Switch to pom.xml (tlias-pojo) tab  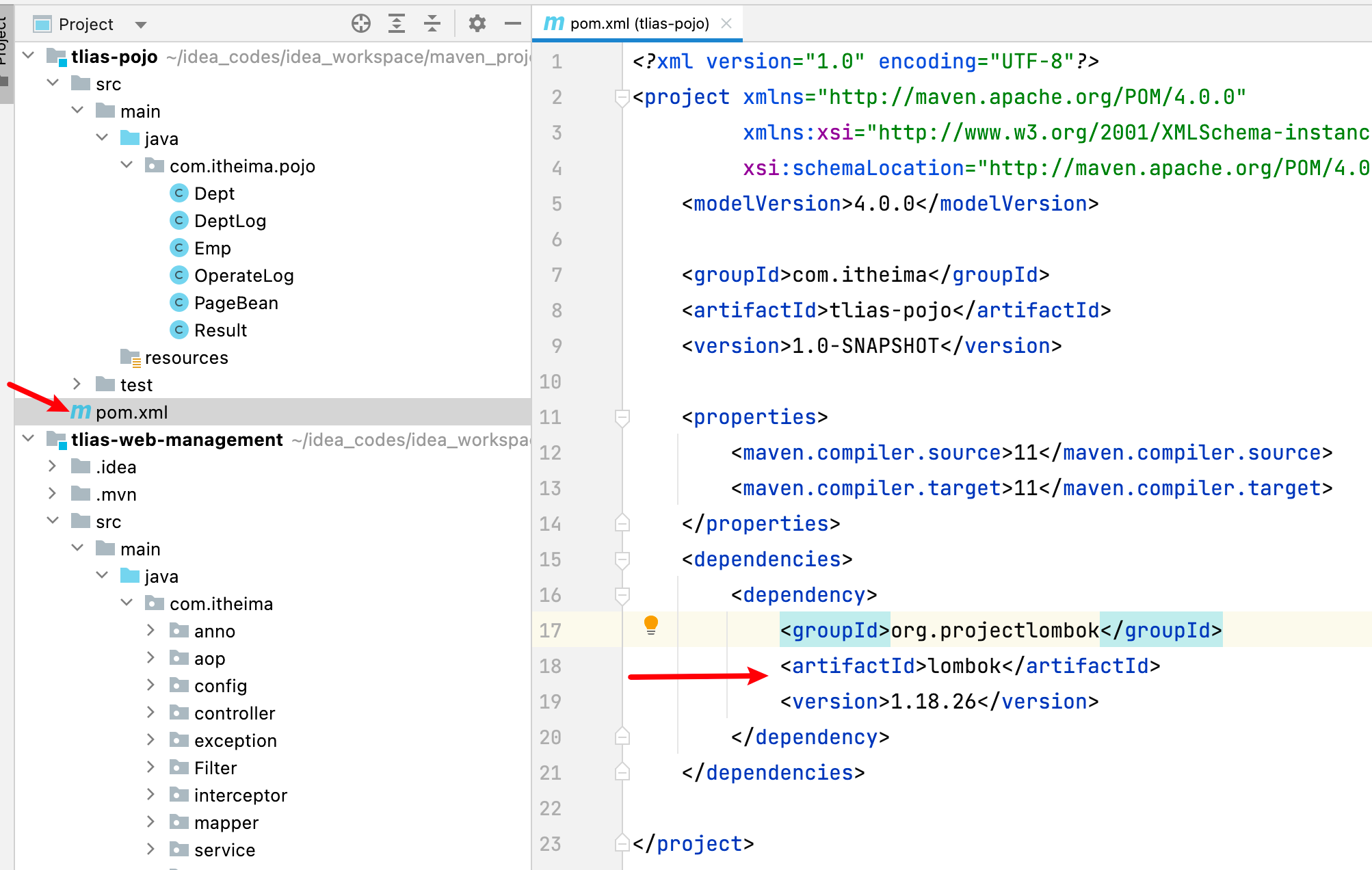point(639,24)
